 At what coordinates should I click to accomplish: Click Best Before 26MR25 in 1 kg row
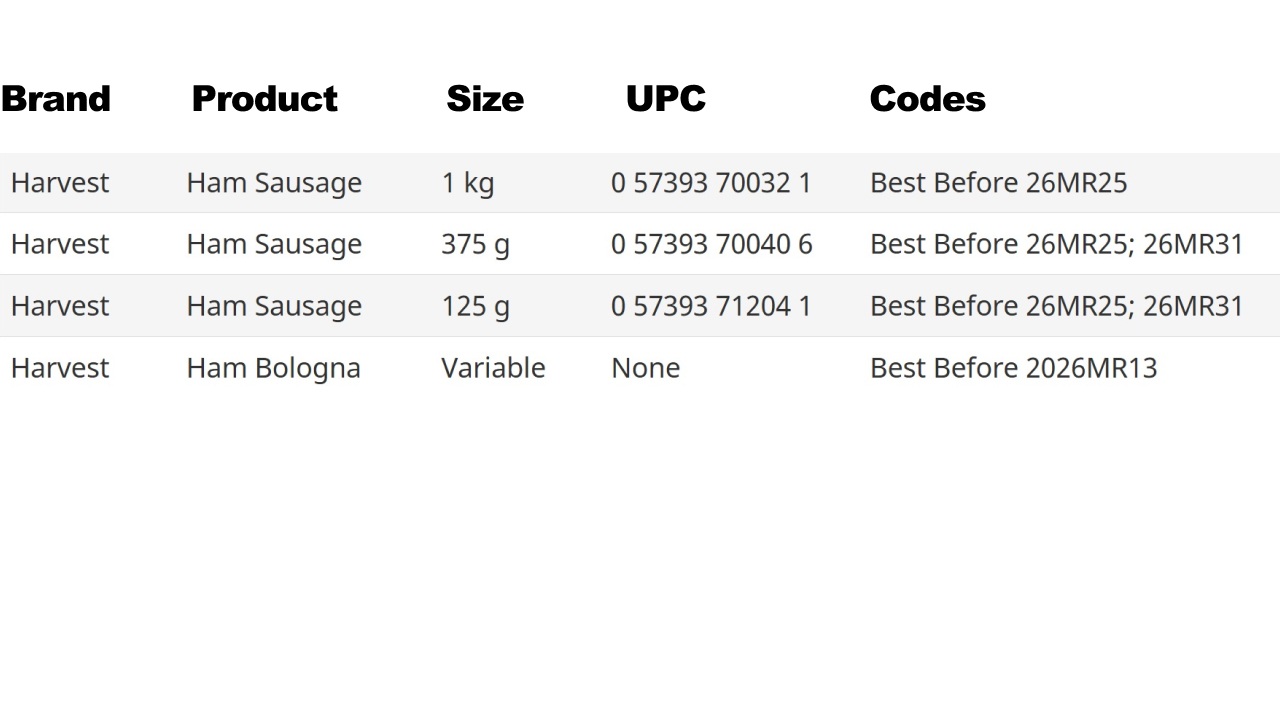(x=998, y=183)
